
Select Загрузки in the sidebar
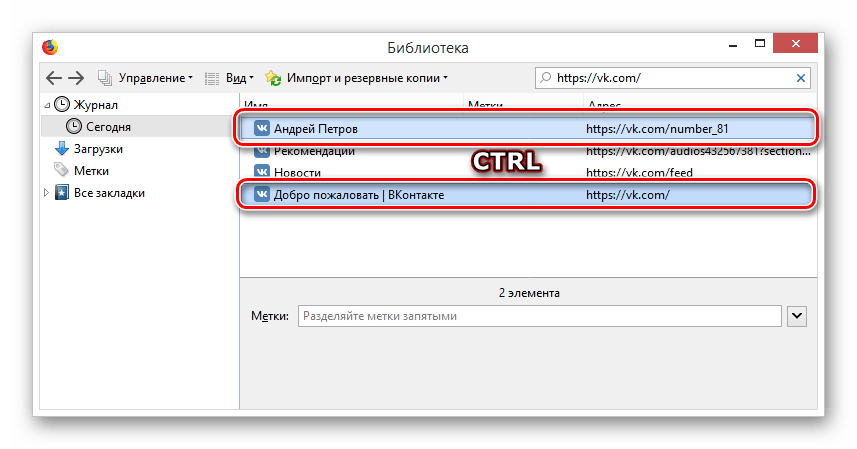98,149
